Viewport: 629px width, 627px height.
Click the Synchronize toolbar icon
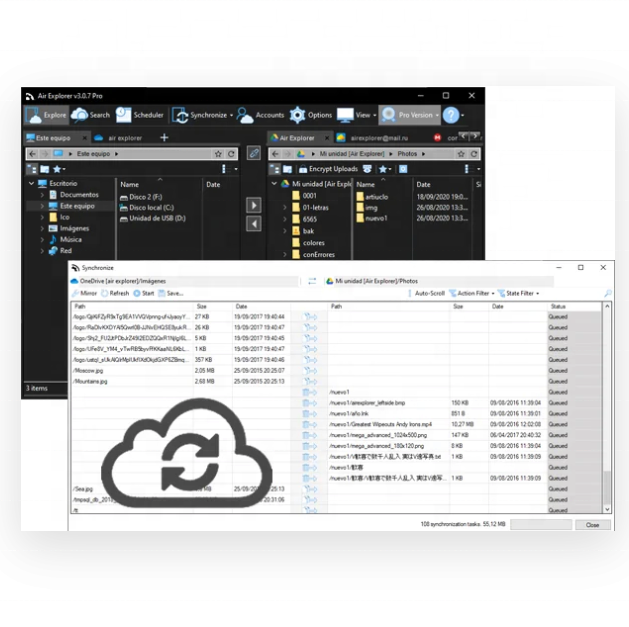click(x=180, y=115)
